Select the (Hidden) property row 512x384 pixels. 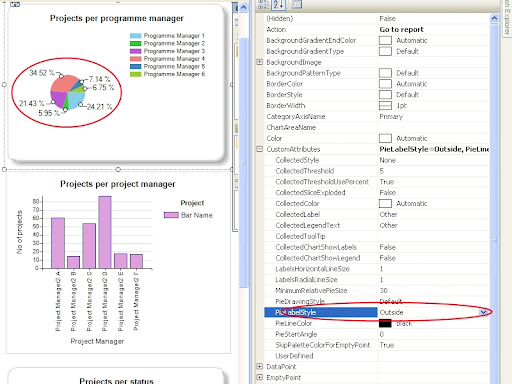(x=377, y=19)
